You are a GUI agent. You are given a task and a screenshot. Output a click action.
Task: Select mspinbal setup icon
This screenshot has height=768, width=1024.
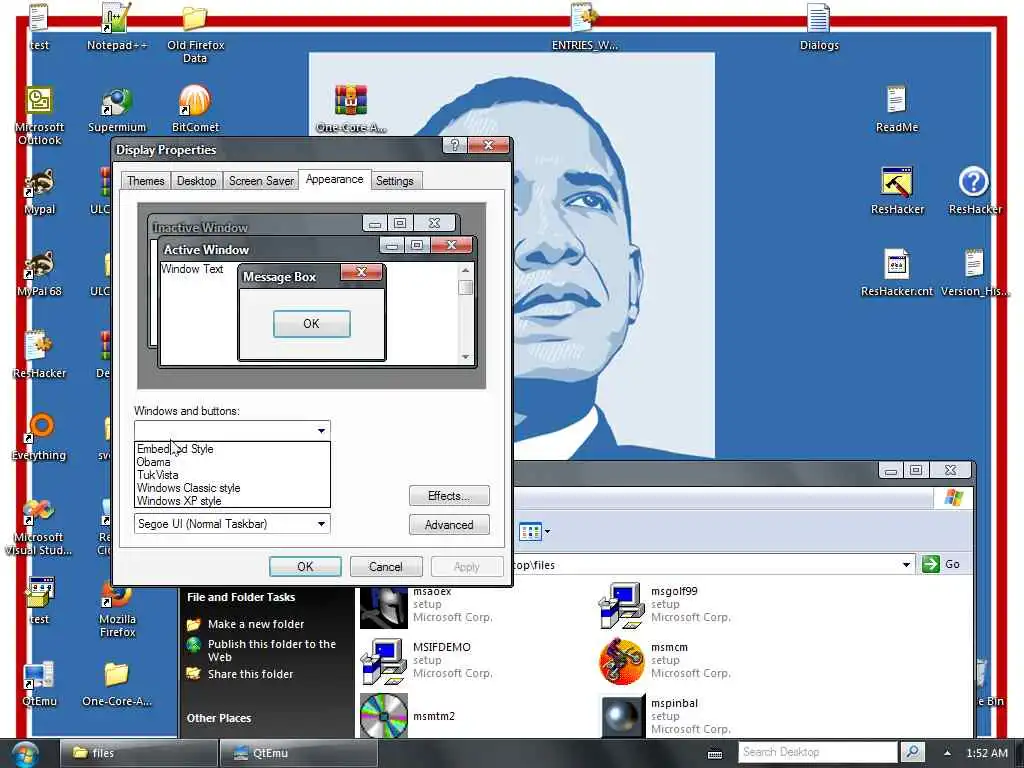point(623,716)
